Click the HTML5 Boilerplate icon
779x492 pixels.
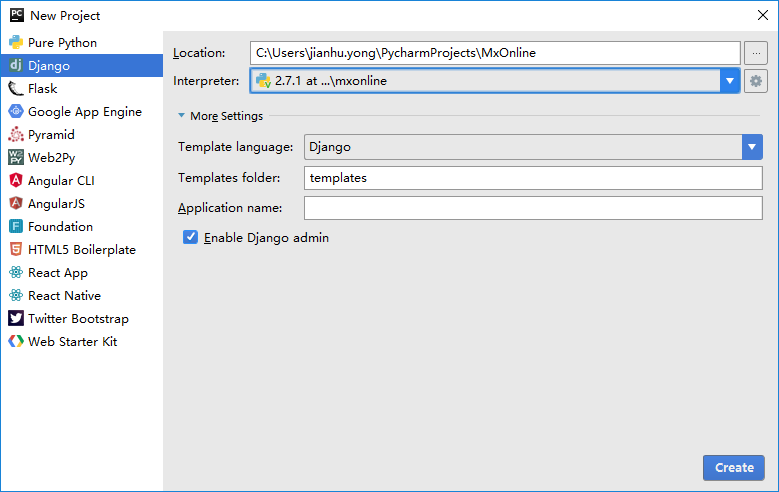click(16, 250)
